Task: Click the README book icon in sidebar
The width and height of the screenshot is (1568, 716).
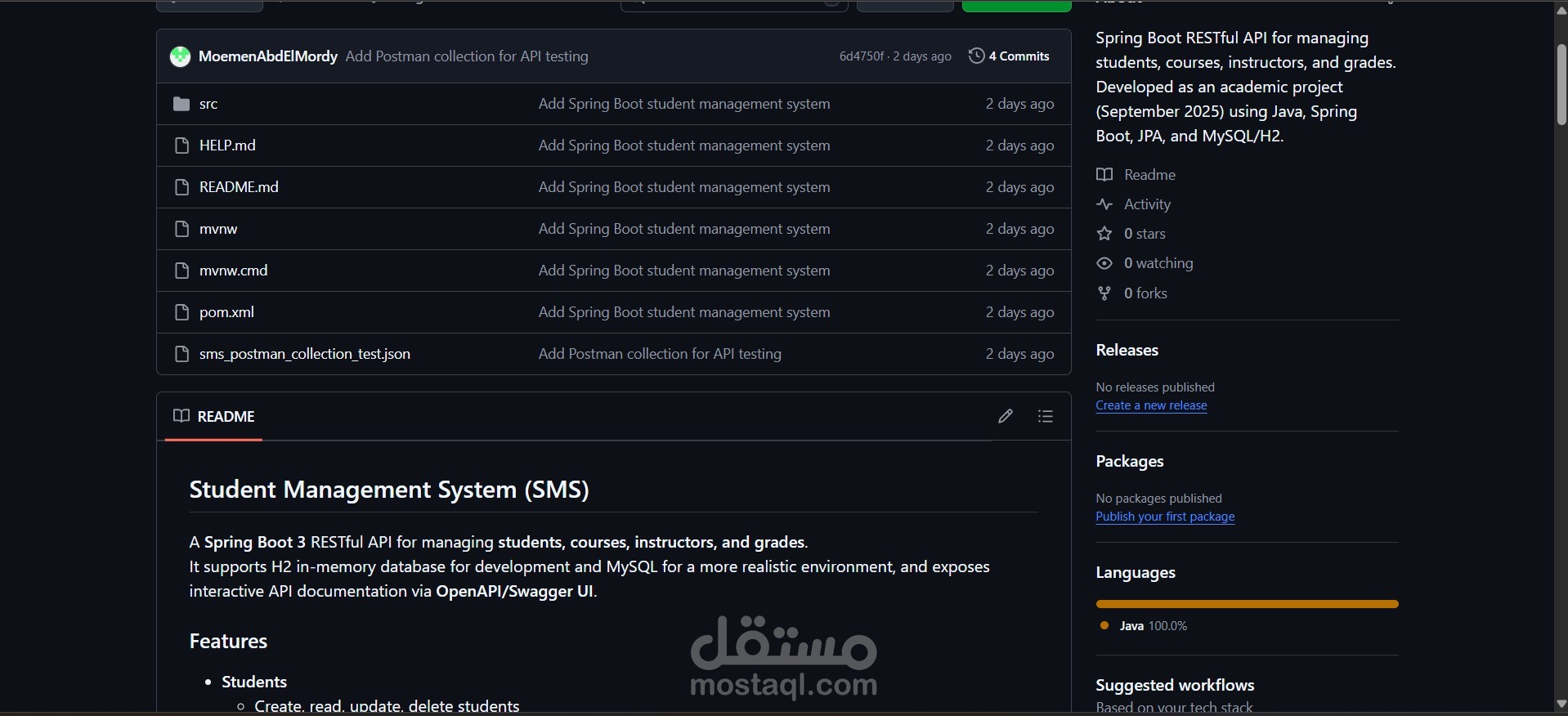Action: (1104, 175)
